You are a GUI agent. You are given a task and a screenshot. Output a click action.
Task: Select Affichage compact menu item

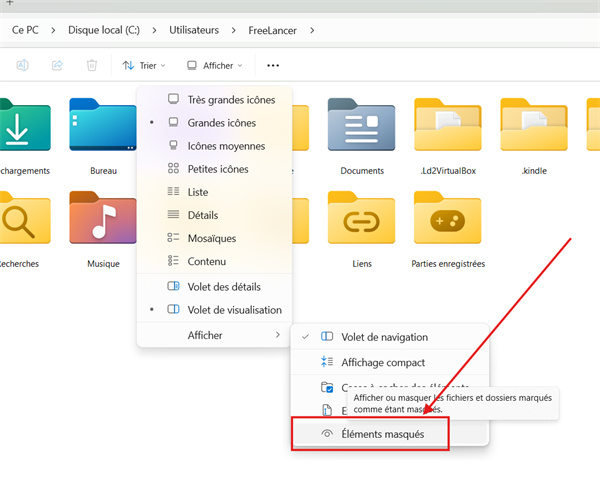pos(382,362)
